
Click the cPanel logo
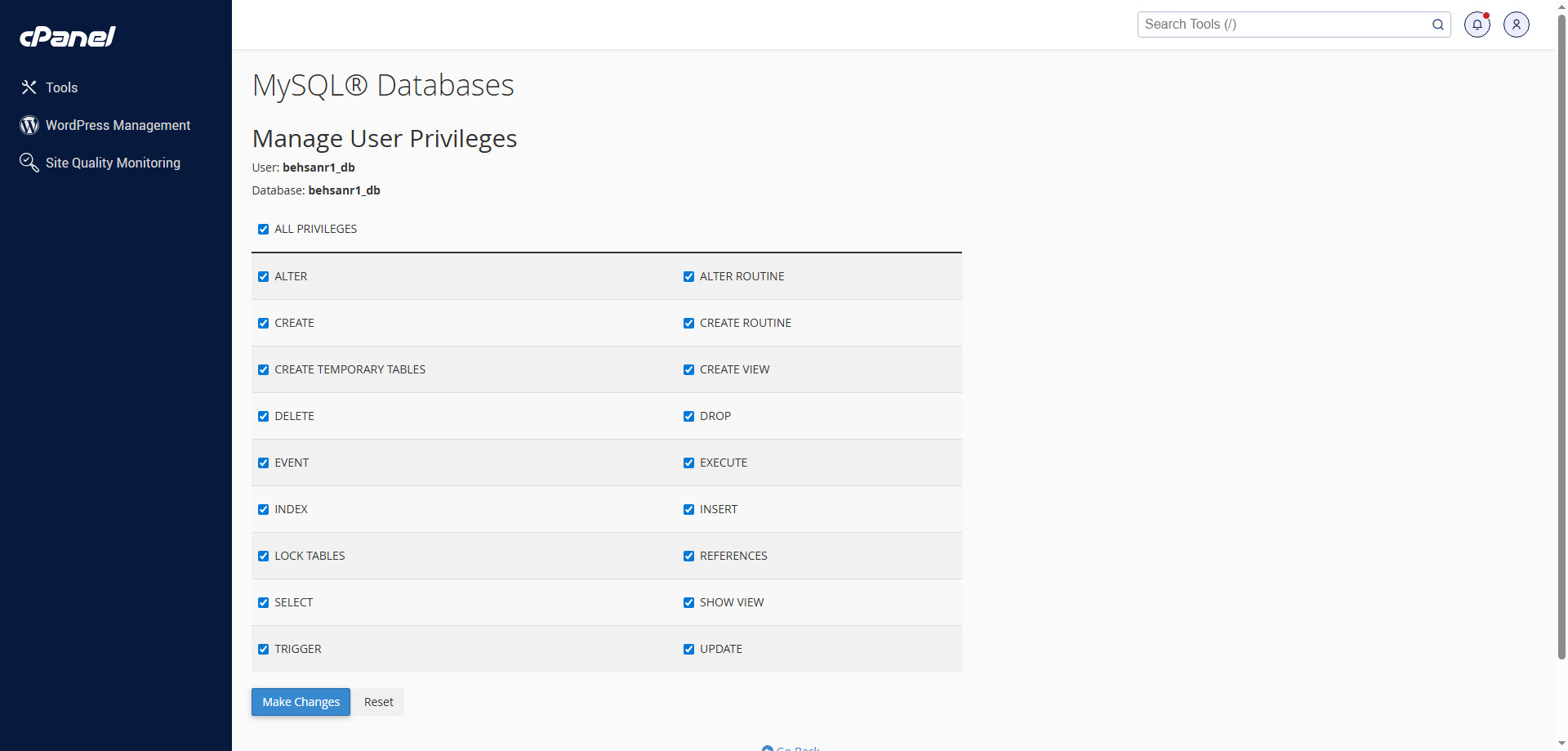pyautogui.click(x=68, y=37)
